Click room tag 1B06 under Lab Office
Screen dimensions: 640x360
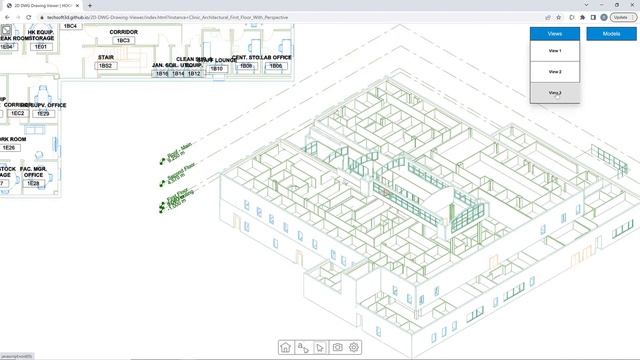pyautogui.click(x=276, y=66)
